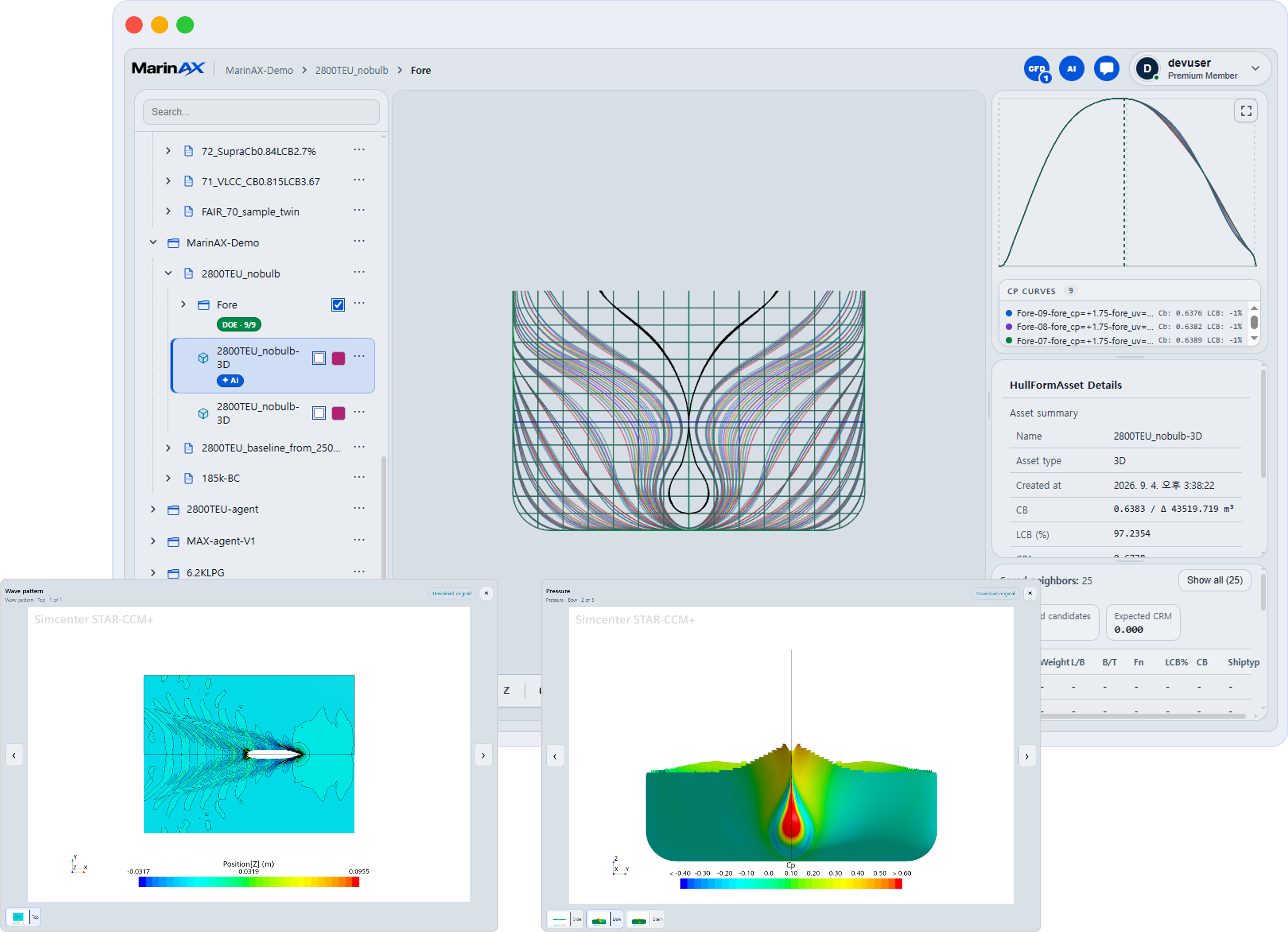Click the blue AI assistant icon in header
The image size is (1288, 932).
coord(1071,69)
